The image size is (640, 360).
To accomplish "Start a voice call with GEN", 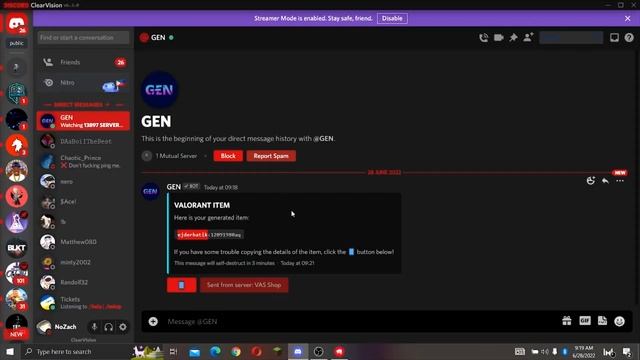I will click(x=484, y=38).
